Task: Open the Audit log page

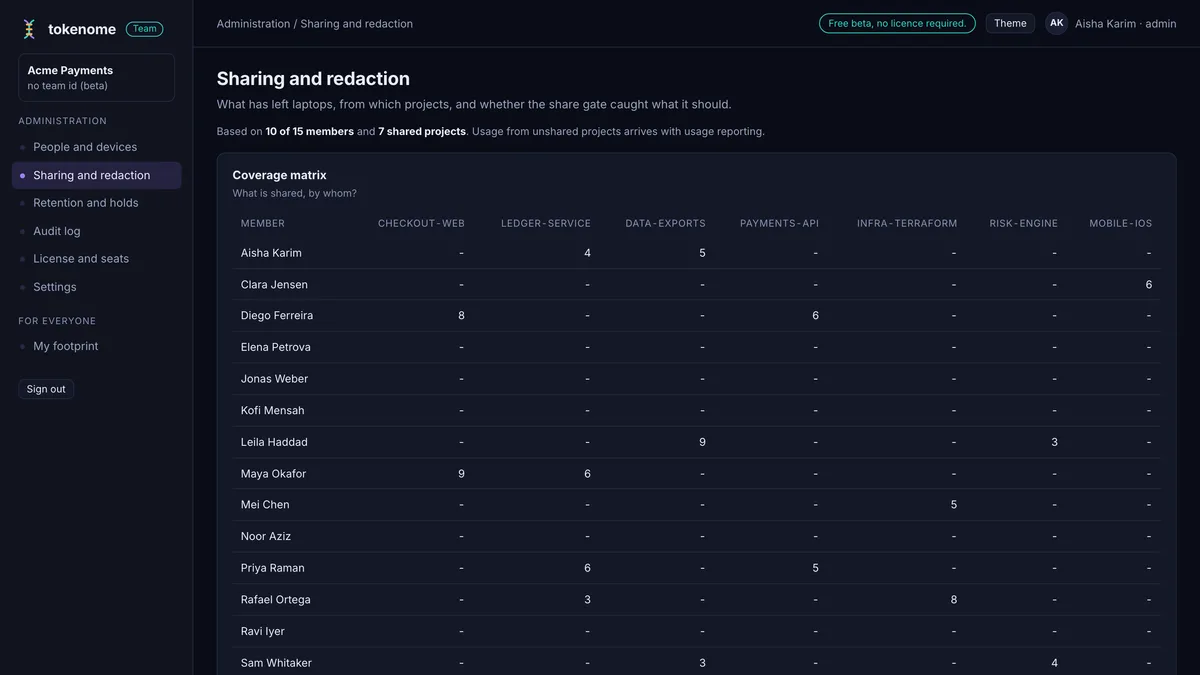Action: tap(96, 231)
